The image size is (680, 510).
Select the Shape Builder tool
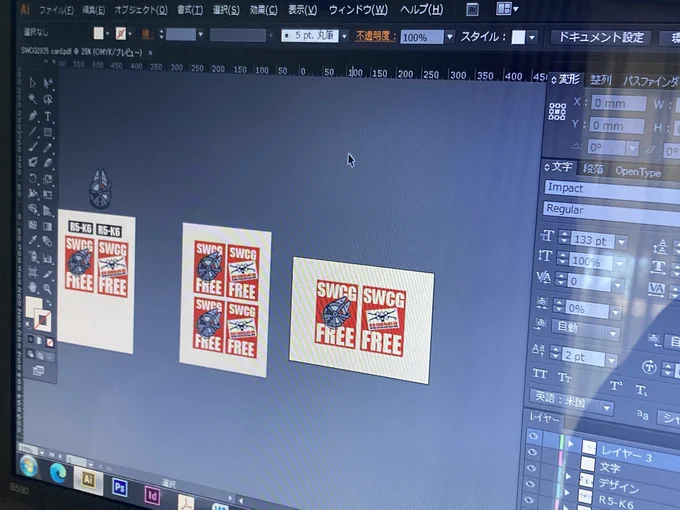click(33, 210)
